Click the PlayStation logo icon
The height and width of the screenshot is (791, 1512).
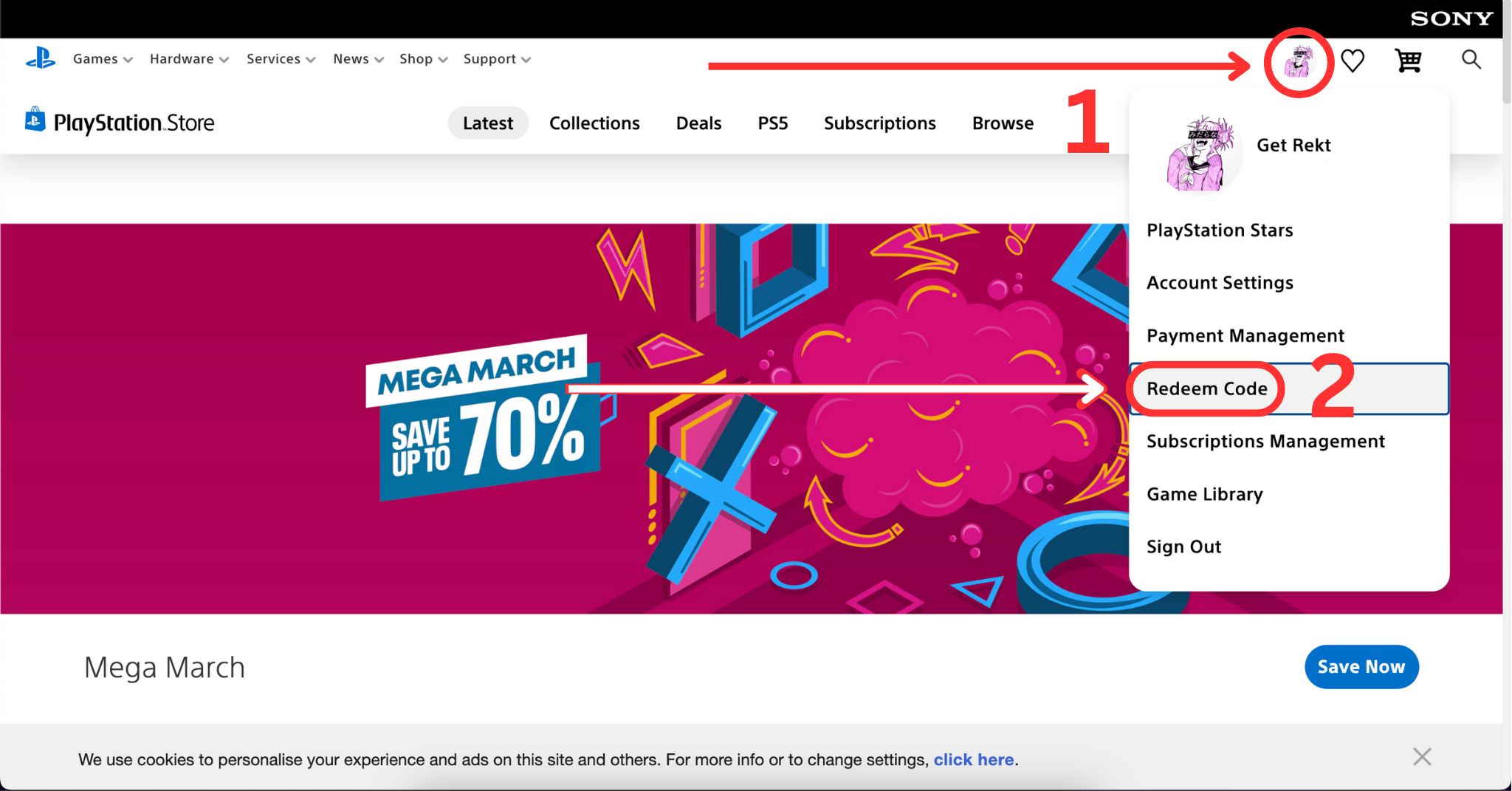[x=41, y=58]
